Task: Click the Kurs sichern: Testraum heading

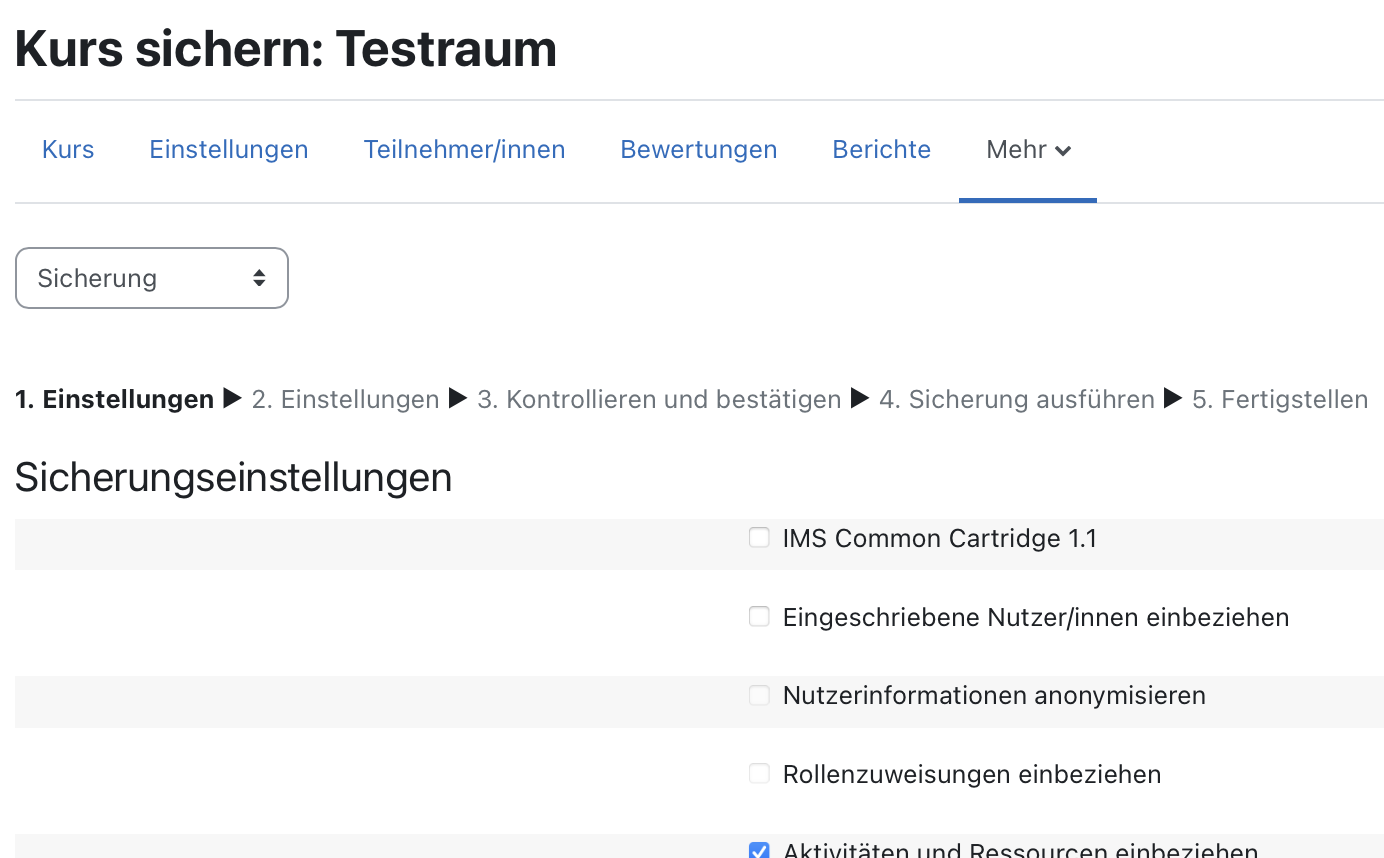Action: (286, 48)
